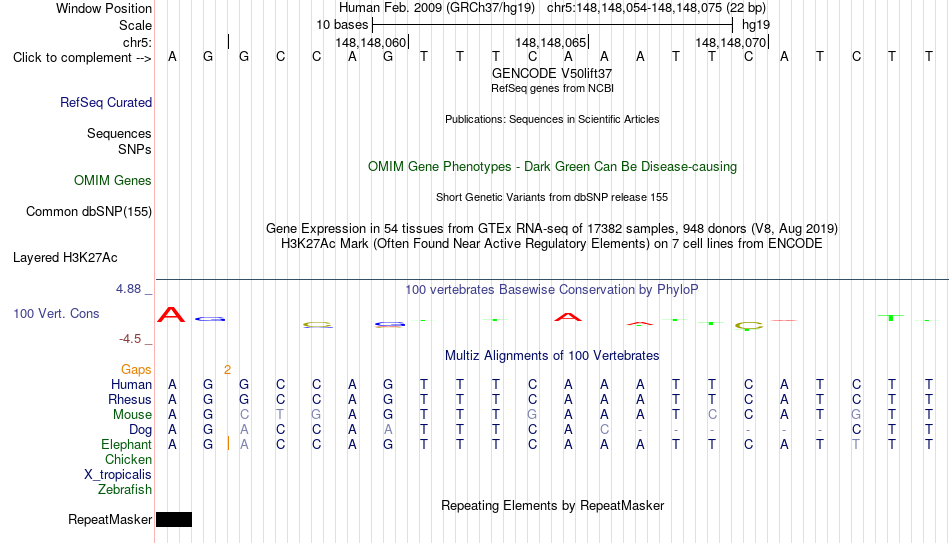950x543 pixels.
Task: Select the Rhesus species label
Action: (x=130, y=400)
